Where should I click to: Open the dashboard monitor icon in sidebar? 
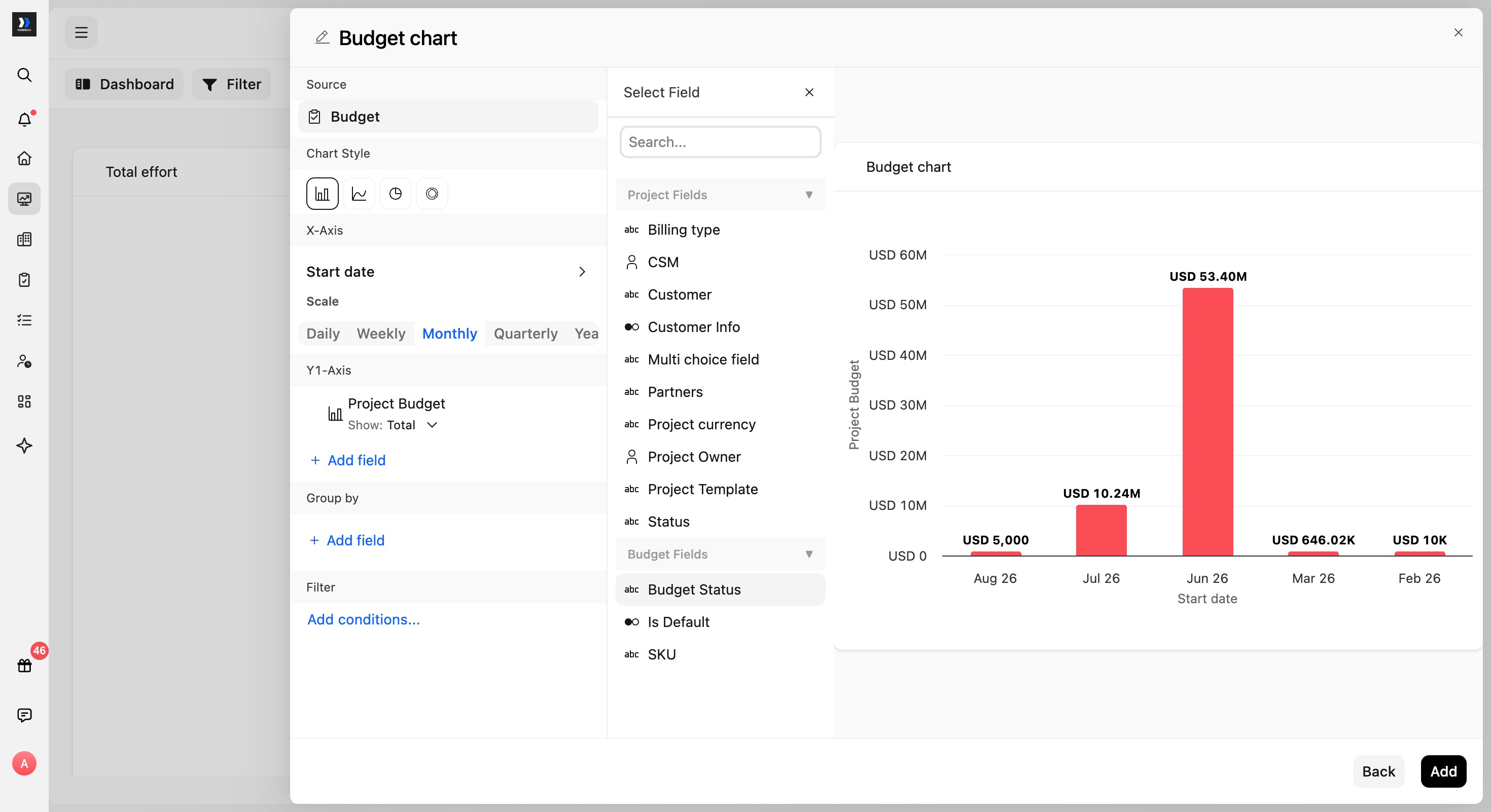pos(24,199)
